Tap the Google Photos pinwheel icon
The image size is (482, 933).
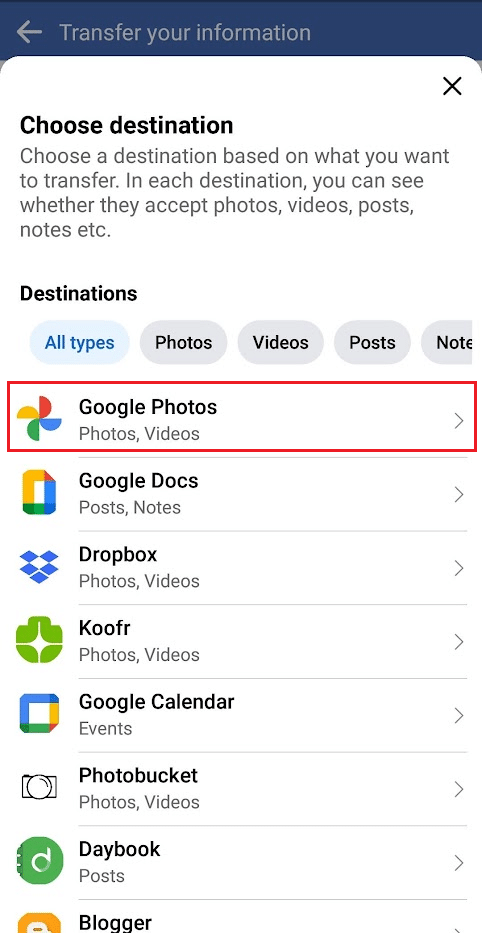pyautogui.click(x=39, y=420)
